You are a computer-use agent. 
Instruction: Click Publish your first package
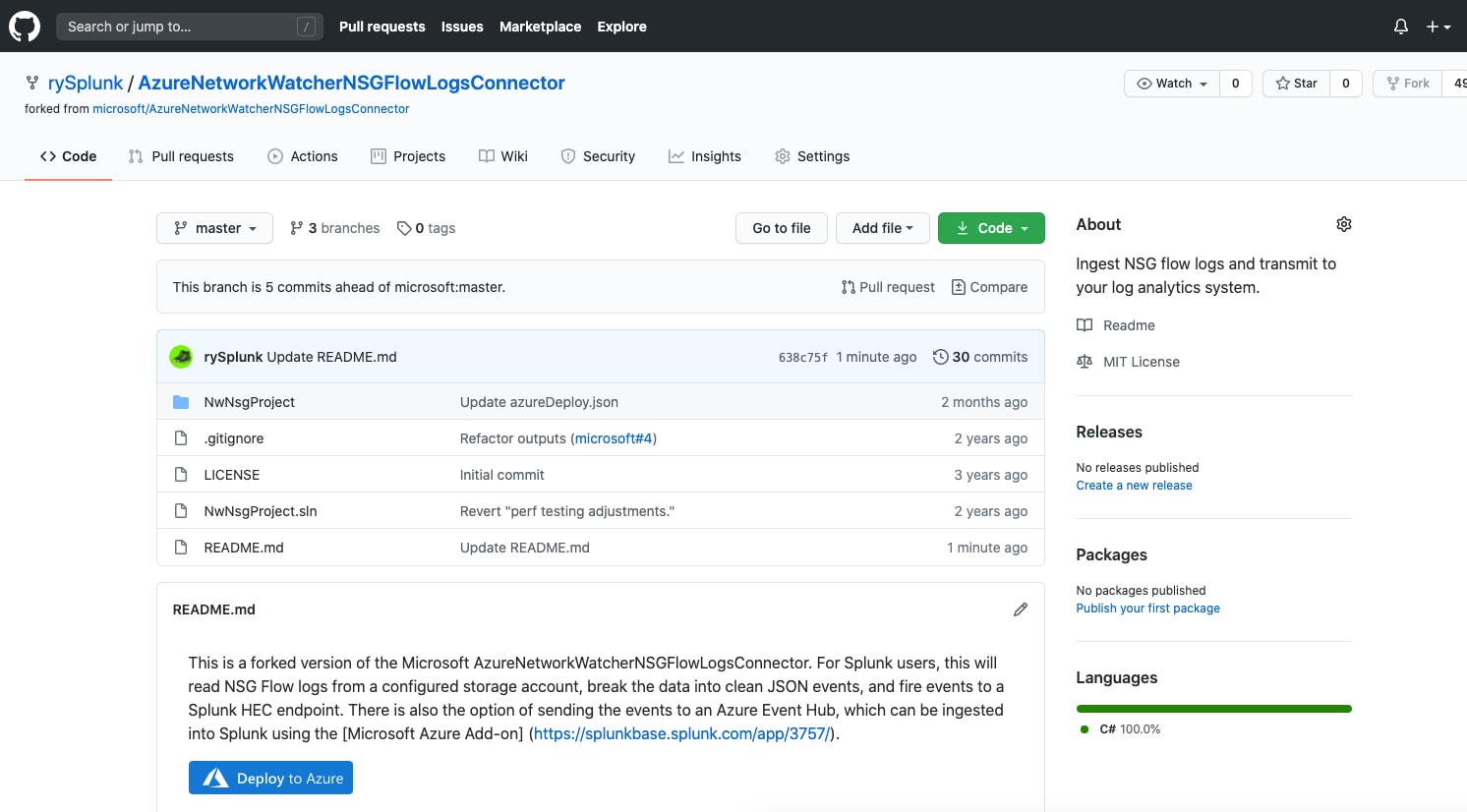(1147, 609)
